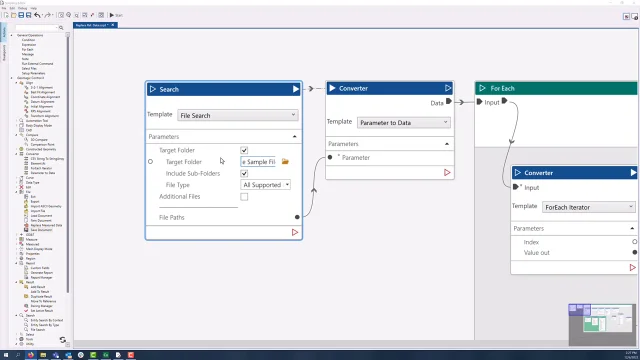This screenshot has height=360, width=640.
Task: Click the Index output port circle
Action: 634,242
